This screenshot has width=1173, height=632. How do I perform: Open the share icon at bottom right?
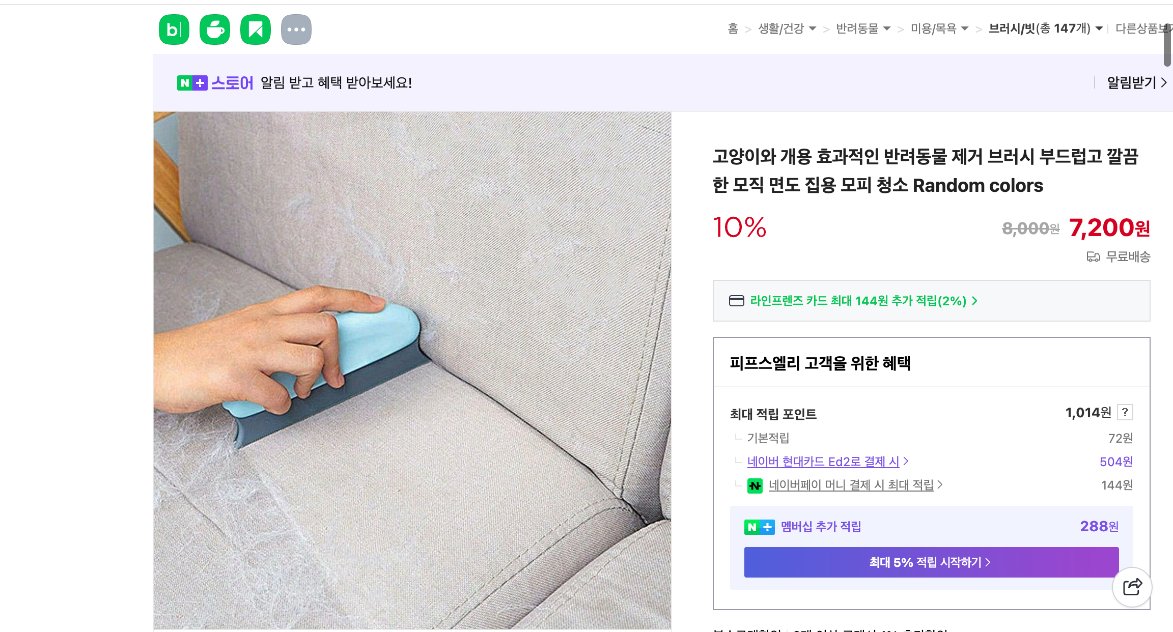click(1132, 588)
